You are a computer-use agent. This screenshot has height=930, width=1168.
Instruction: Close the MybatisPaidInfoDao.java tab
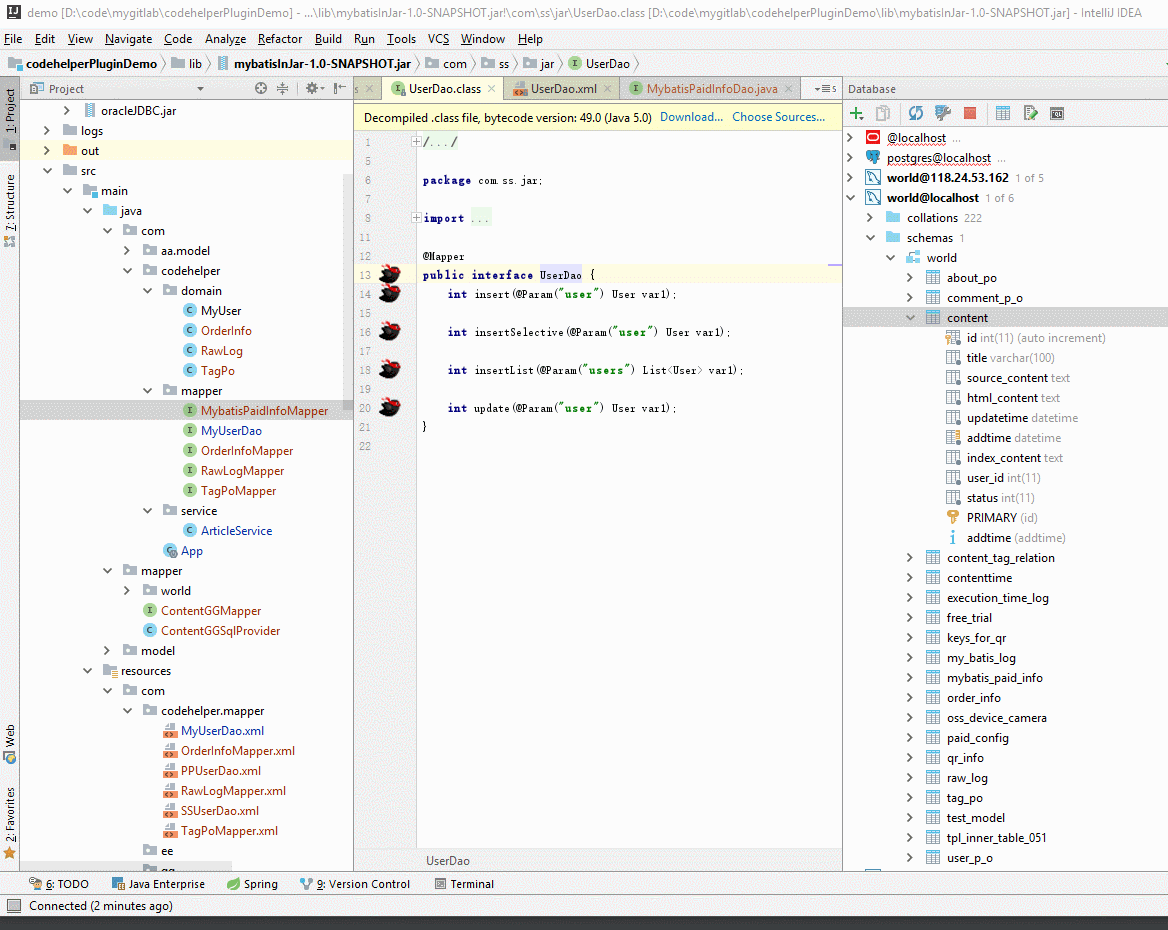(x=789, y=88)
